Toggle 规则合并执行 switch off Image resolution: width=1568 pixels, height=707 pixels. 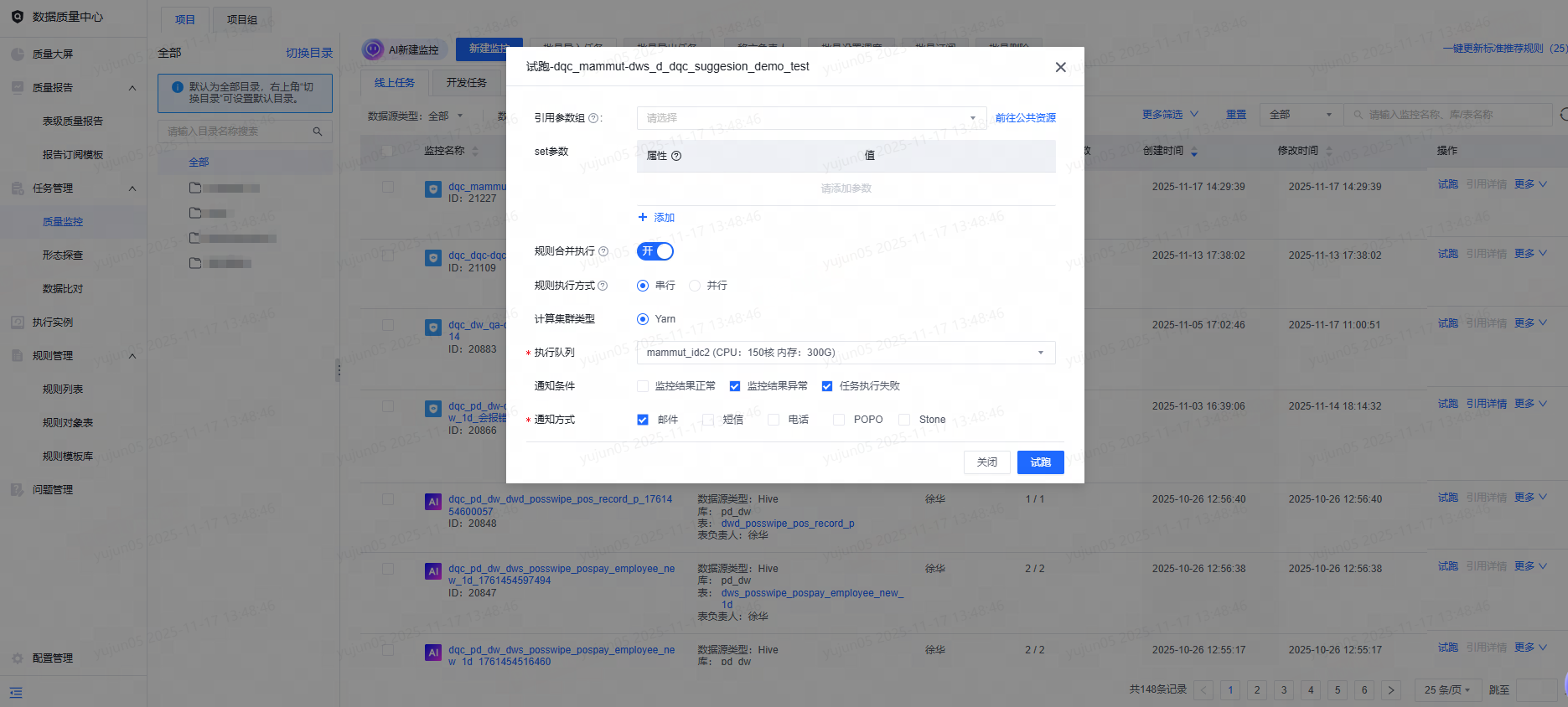click(x=655, y=251)
